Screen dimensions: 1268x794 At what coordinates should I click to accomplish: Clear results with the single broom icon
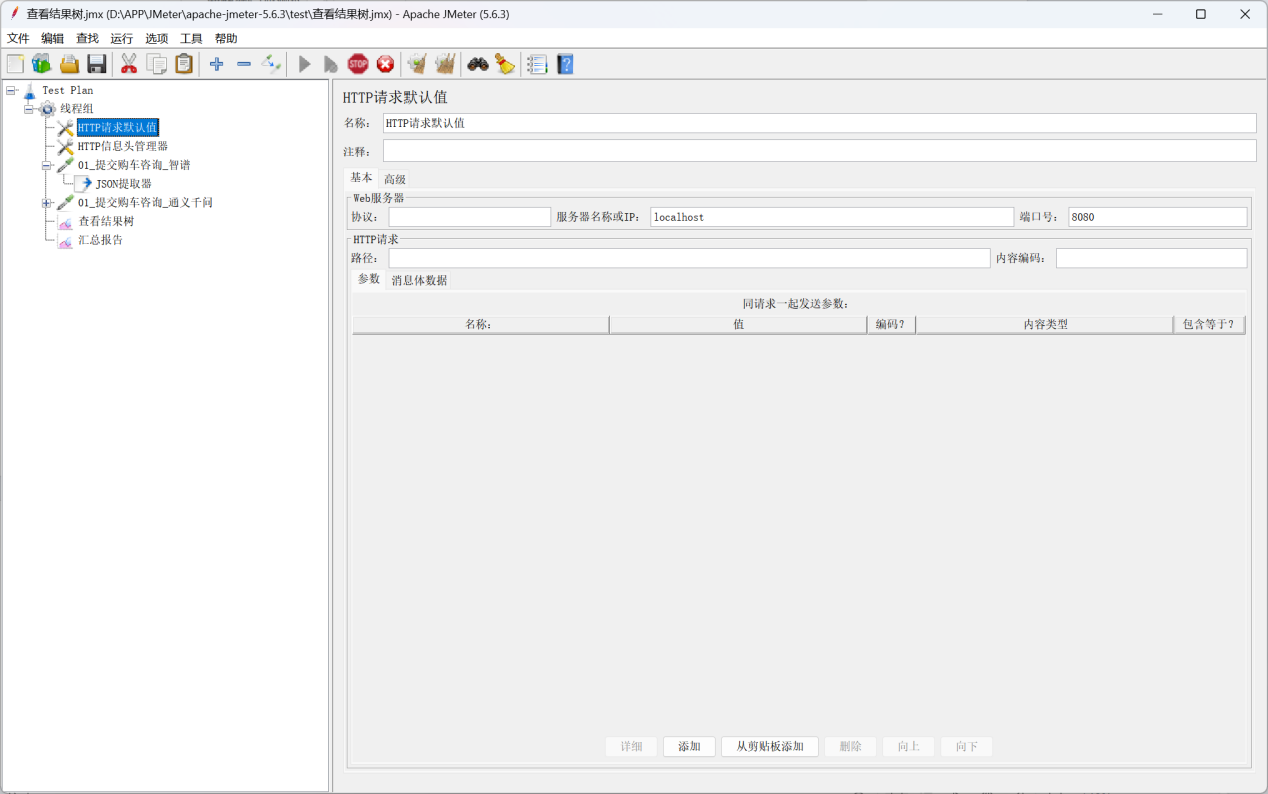click(x=417, y=64)
